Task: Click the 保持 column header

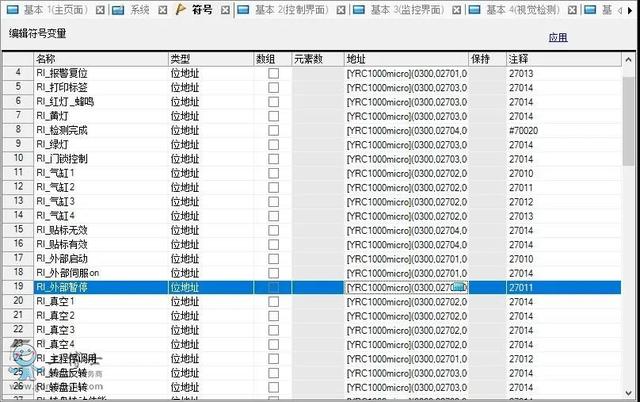Action: point(487,59)
